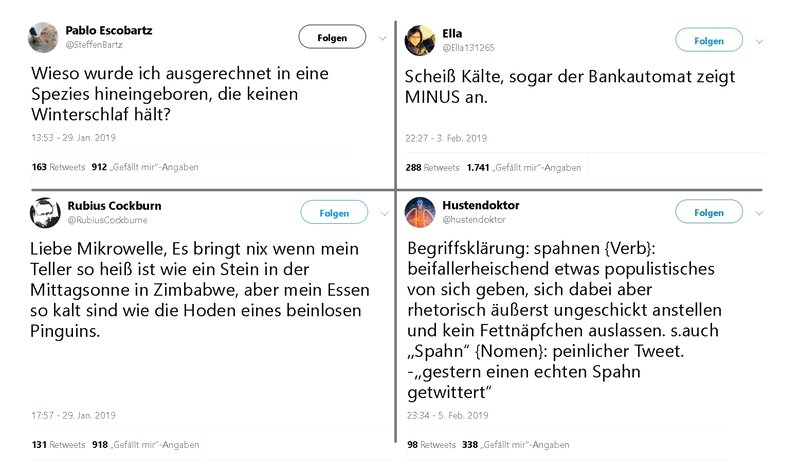Expand options chevron on Rubius Cockburn tweet
Image resolution: width=800 pixels, height=469 pixels.
coord(384,213)
